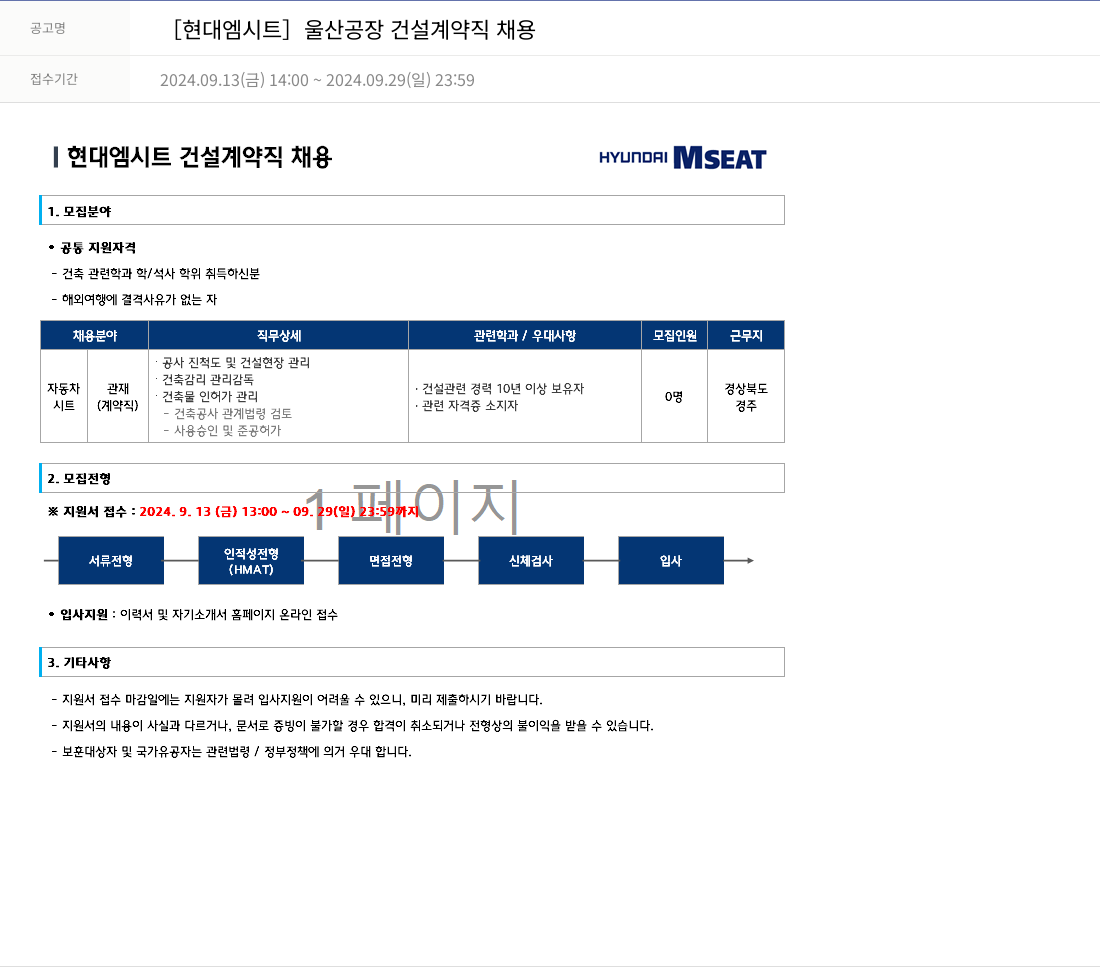This screenshot has width=1100, height=967.
Task: Click the '공통 지원자격' bullet
Action: [x=92, y=248]
